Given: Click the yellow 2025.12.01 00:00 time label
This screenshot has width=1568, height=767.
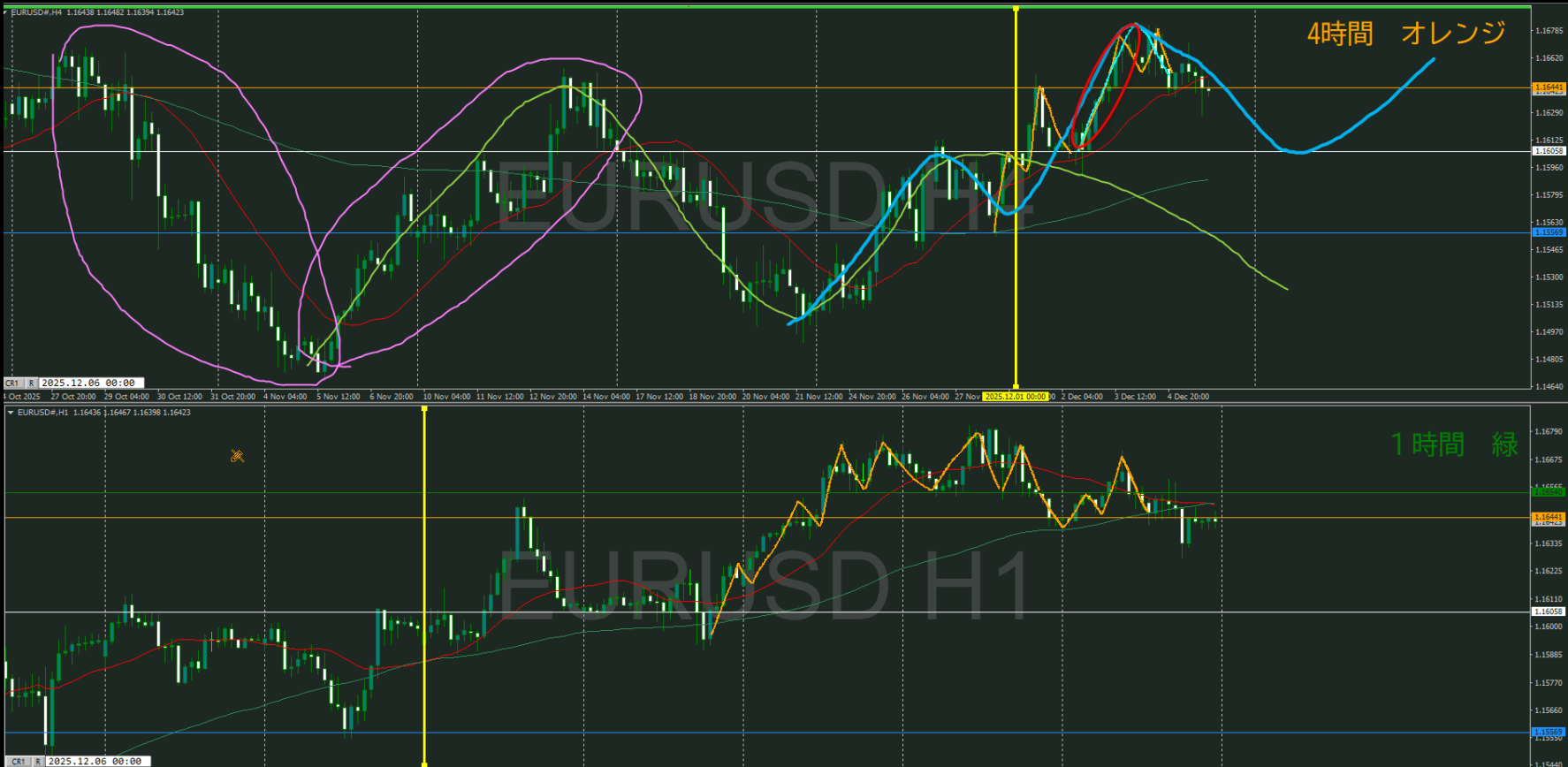Looking at the screenshot, I should click(1016, 397).
